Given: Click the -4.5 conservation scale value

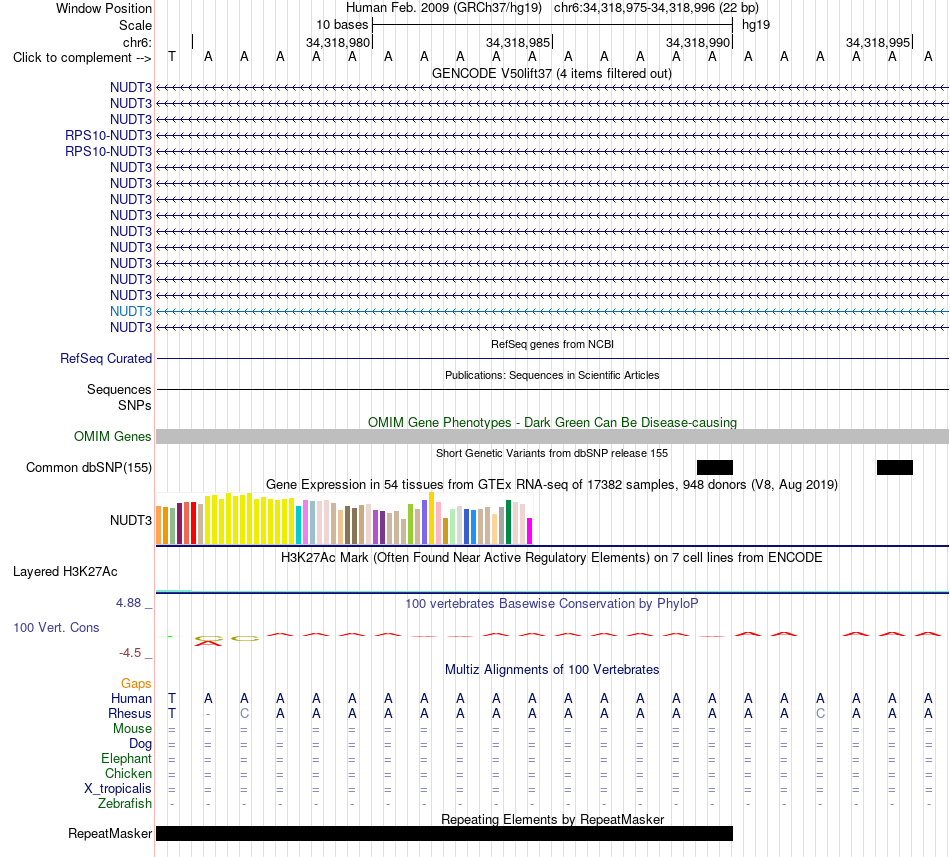Looking at the screenshot, I should (x=130, y=652).
